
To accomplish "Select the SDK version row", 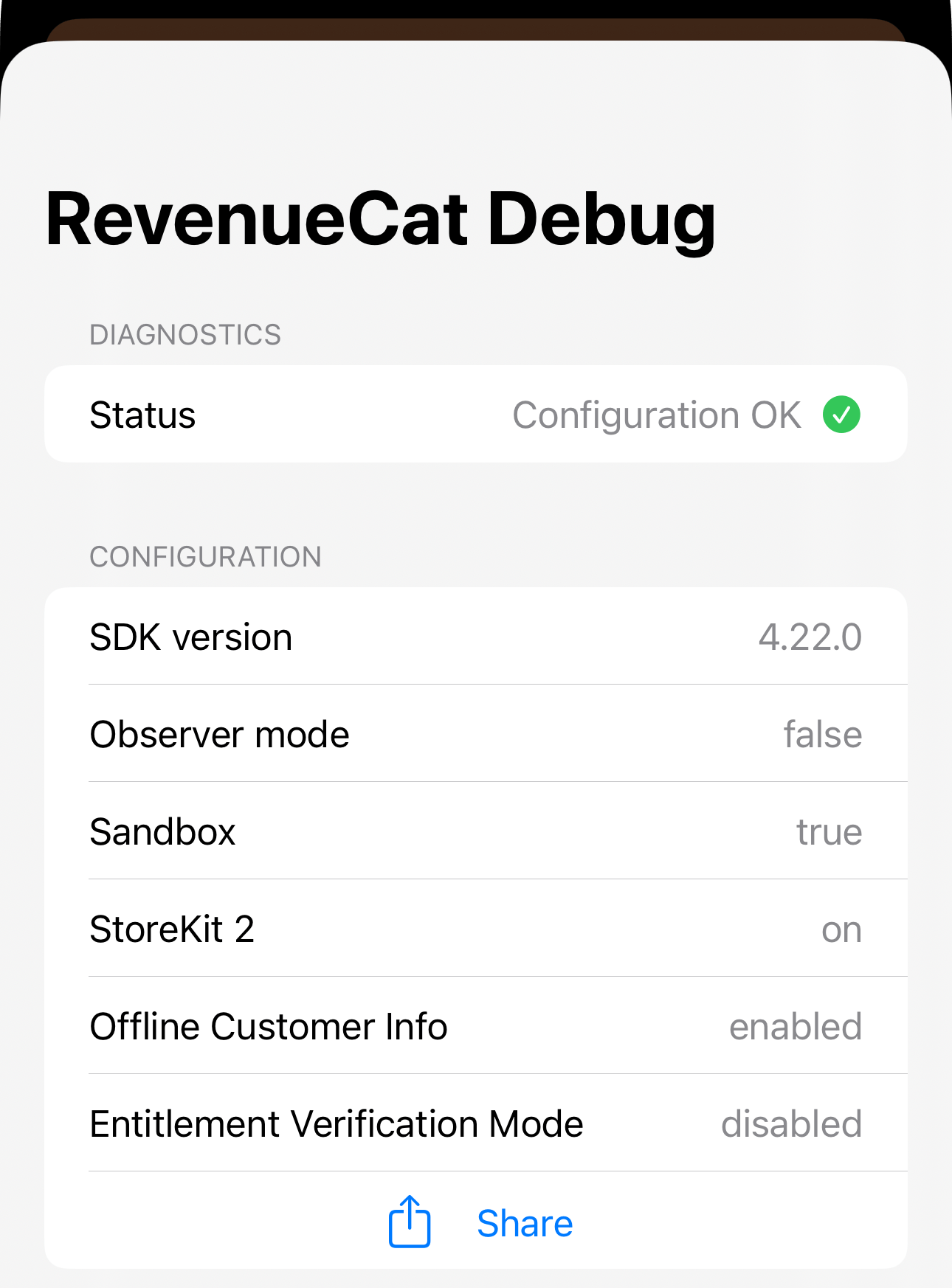I will pyautogui.click(x=476, y=637).
